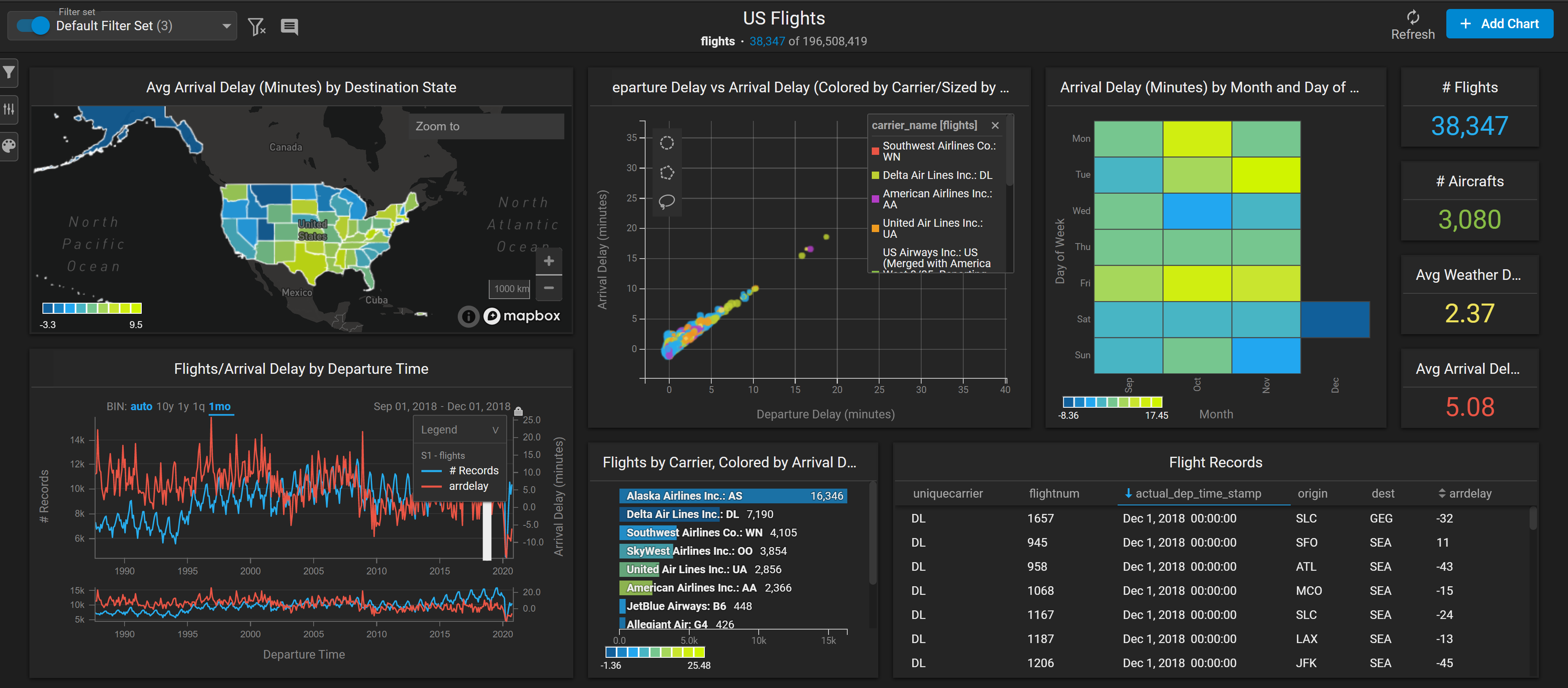The width and height of the screenshot is (1568, 688).
Task: Select the 1y bin option
Action: (183, 406)
